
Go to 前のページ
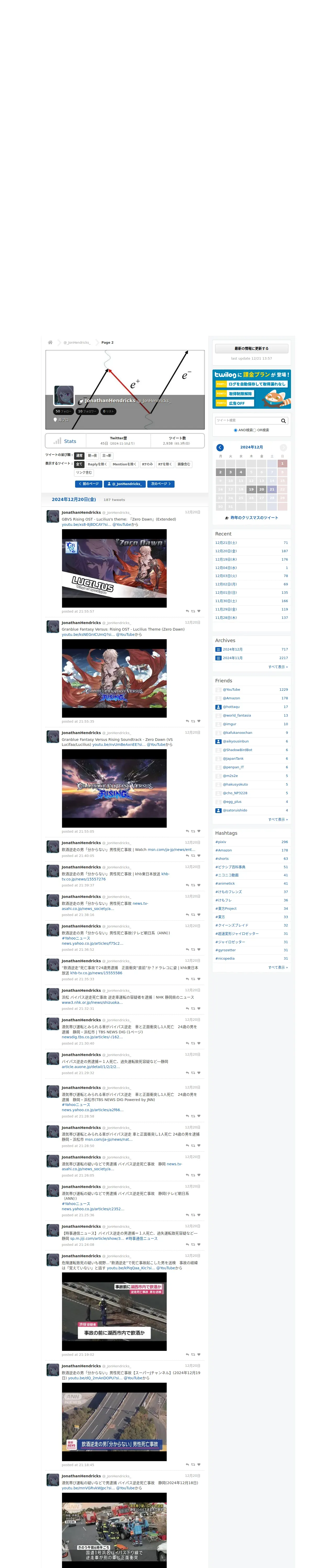88,484
